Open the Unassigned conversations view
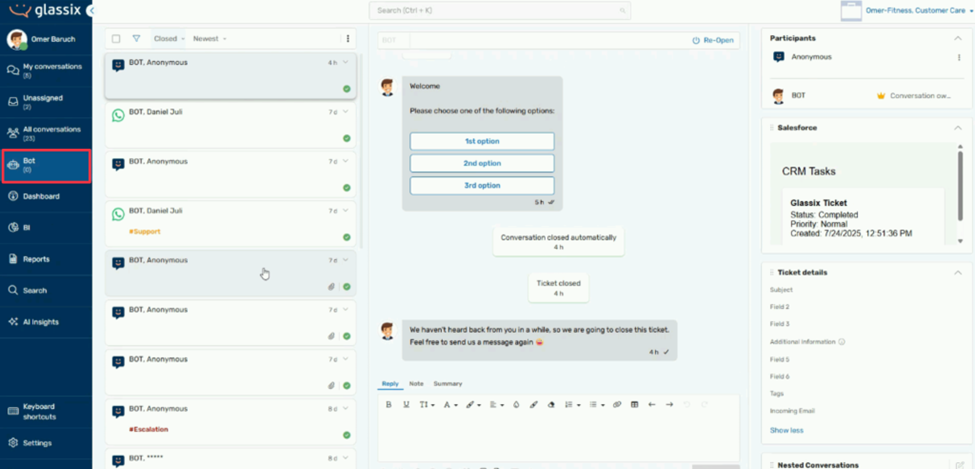Screen dimensions: 975x469 point(45,101)
